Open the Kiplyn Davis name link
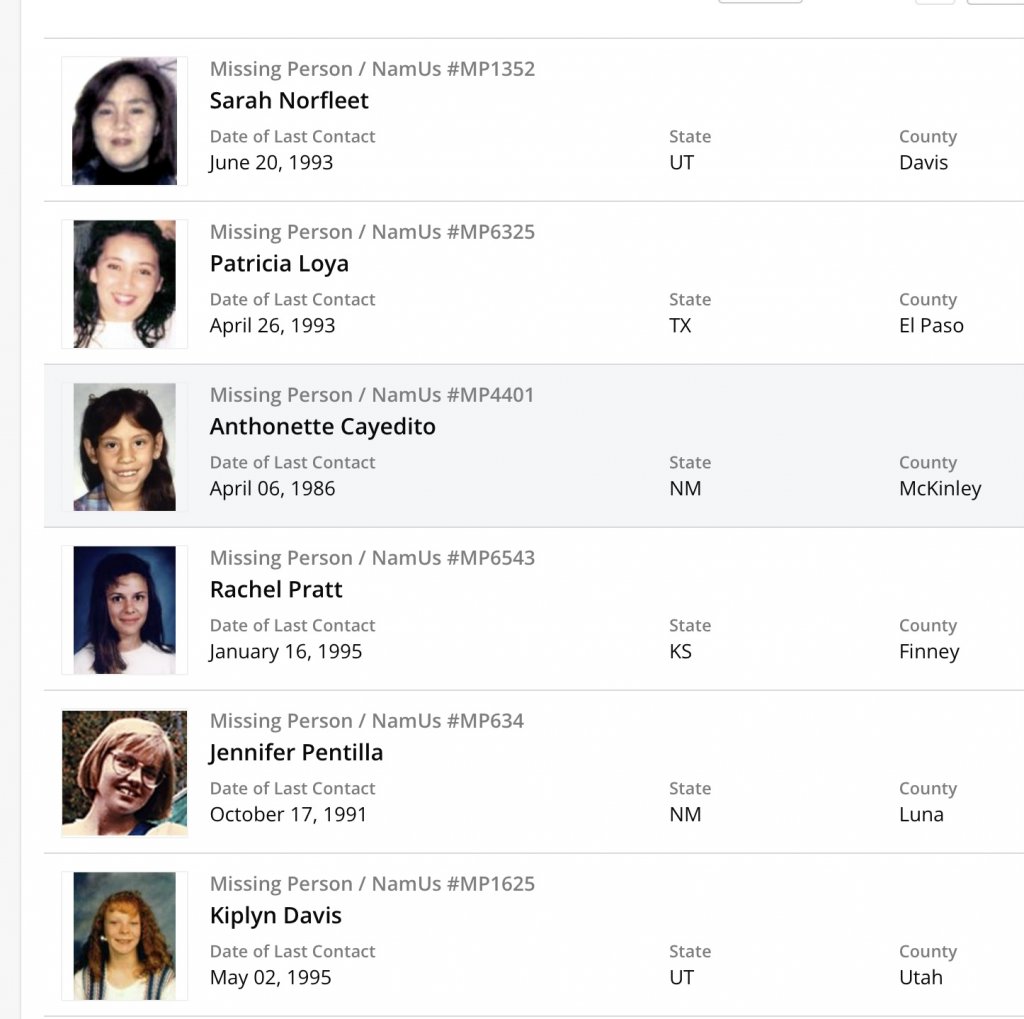1024x1019 pixels. pos(275,915)
